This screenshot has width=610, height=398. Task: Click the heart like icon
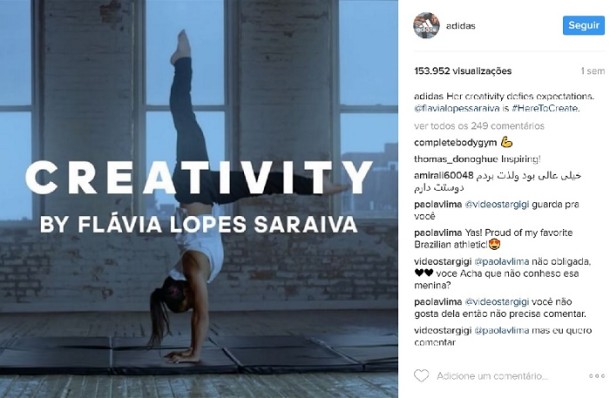coord(421,375)
